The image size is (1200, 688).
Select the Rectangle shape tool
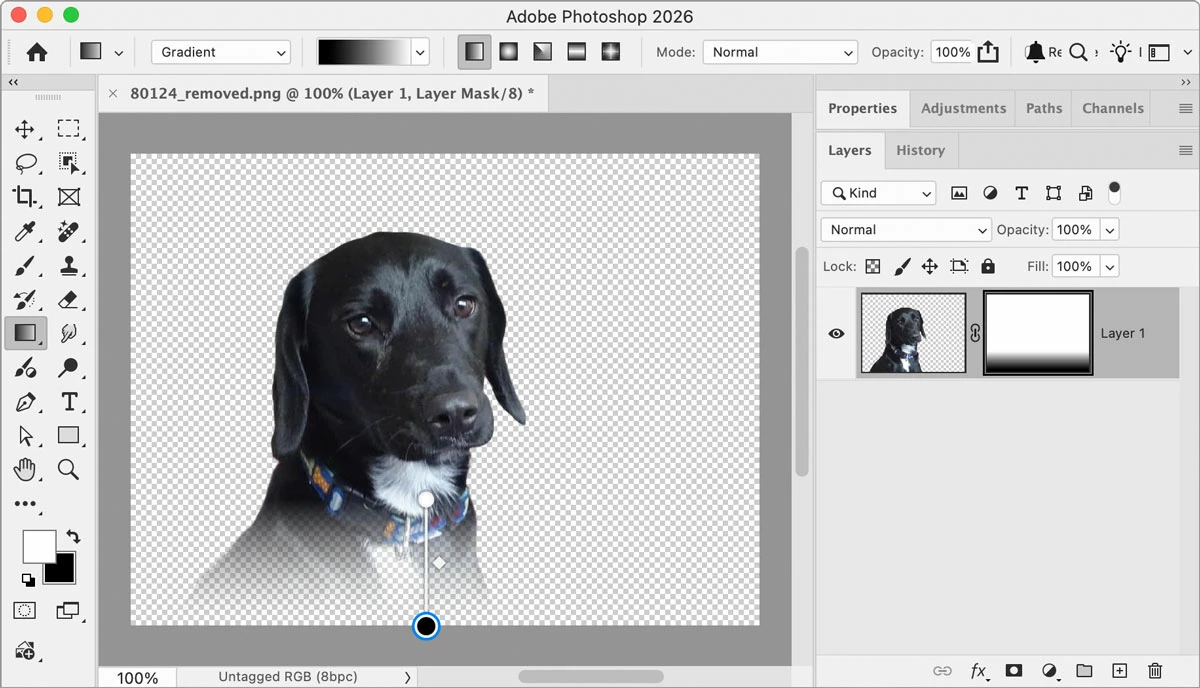click(68, 435)
